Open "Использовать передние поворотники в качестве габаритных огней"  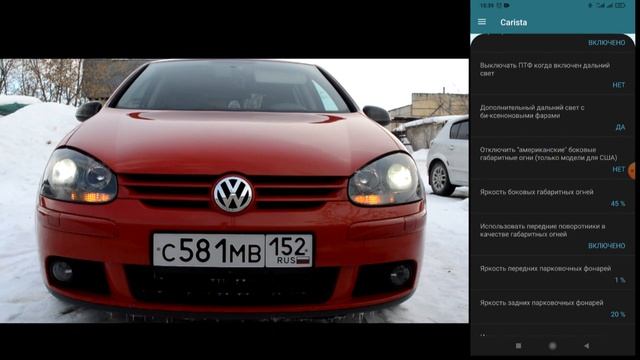click(553, 235)
